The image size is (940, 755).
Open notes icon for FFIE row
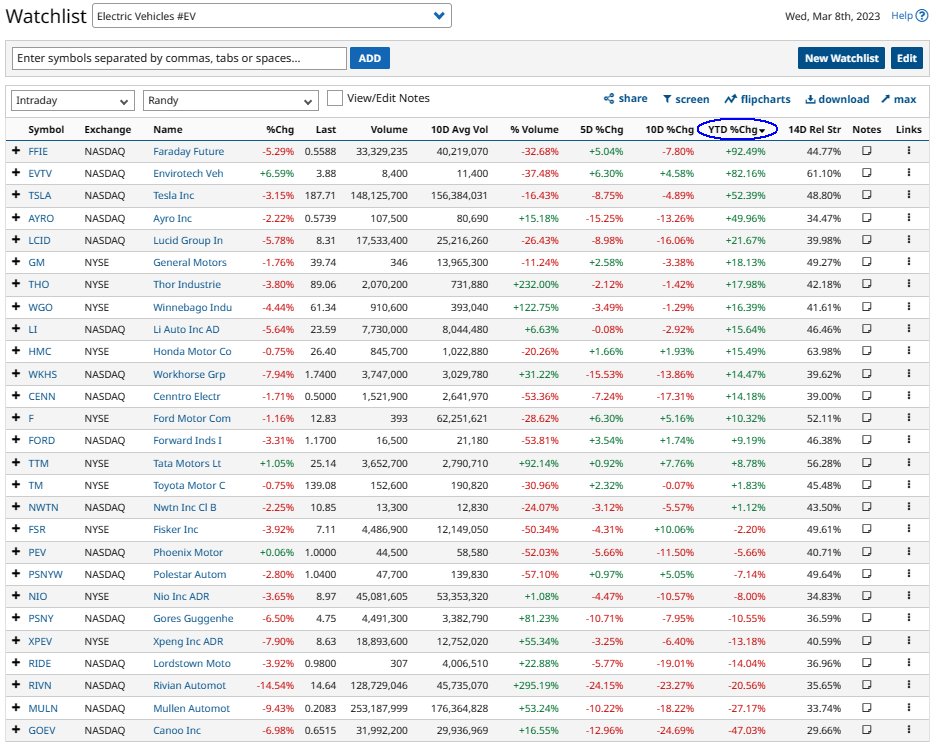866,151
